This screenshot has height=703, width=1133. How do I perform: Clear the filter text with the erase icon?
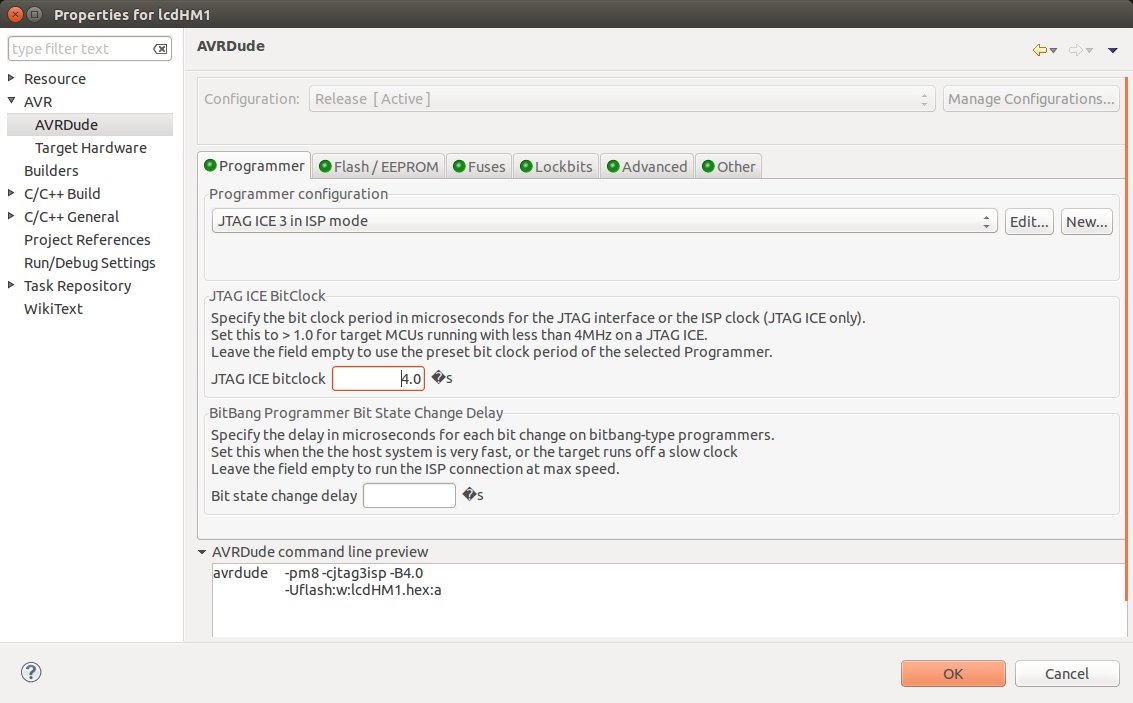point(160,49)
